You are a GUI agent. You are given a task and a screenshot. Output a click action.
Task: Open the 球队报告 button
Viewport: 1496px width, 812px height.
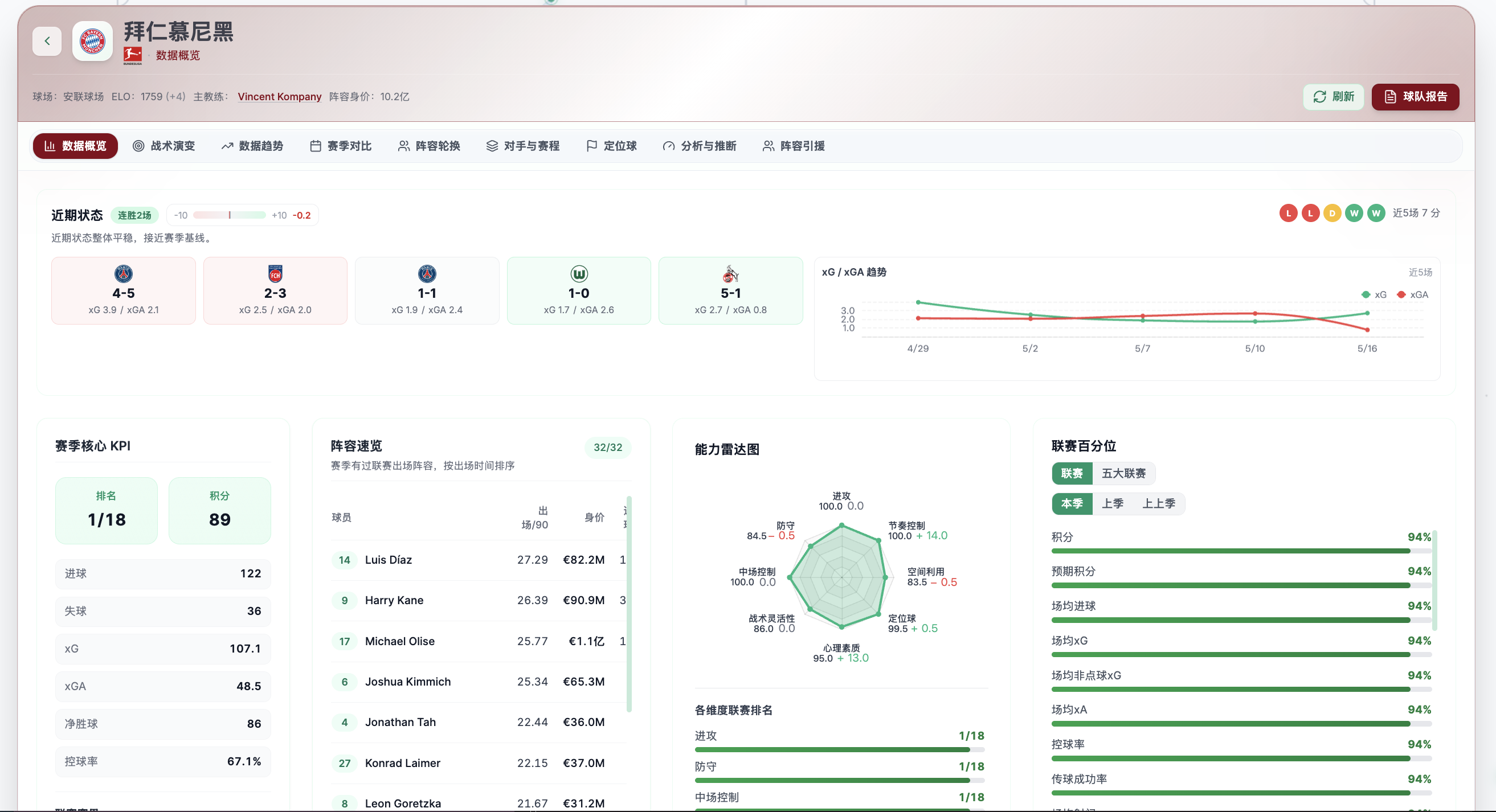coord(1415,97)
